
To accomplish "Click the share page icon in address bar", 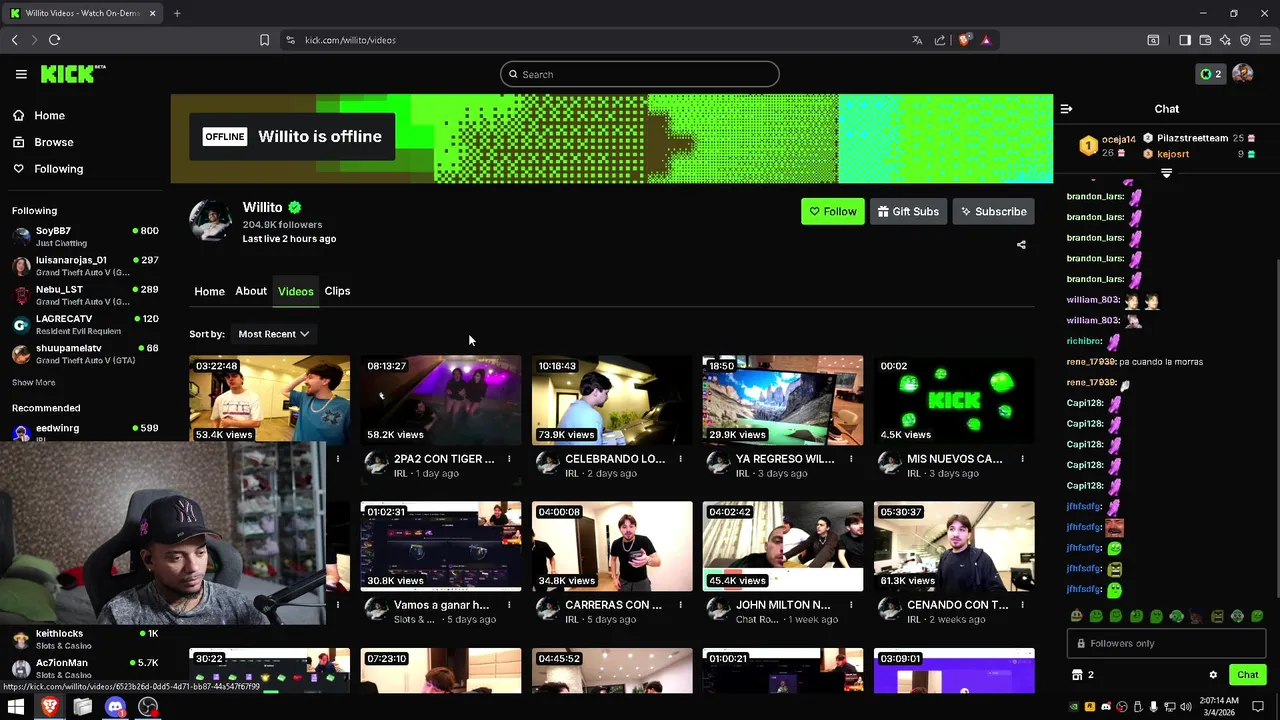I will click(940, 40).
